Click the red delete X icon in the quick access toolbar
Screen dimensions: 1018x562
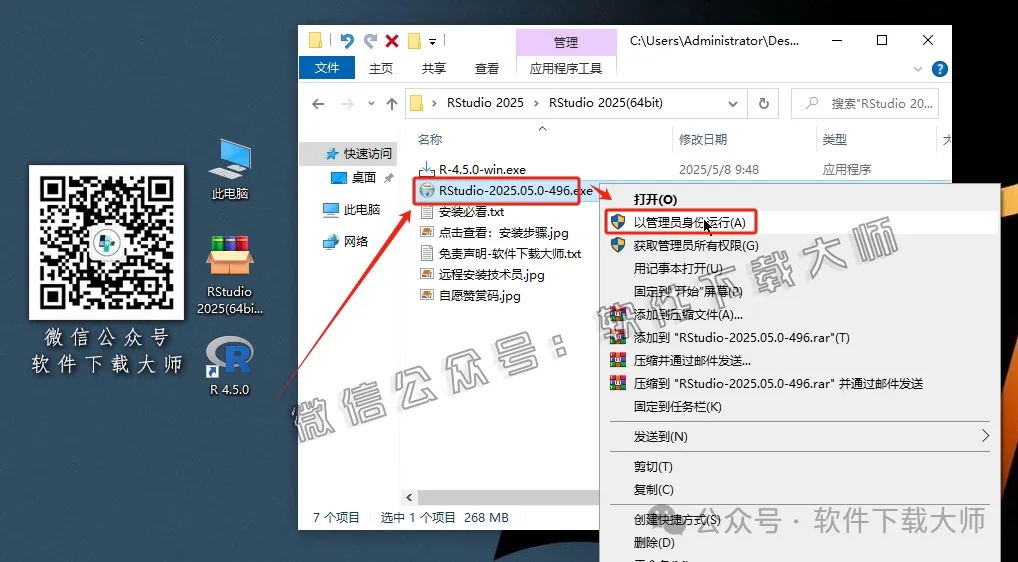392,41
